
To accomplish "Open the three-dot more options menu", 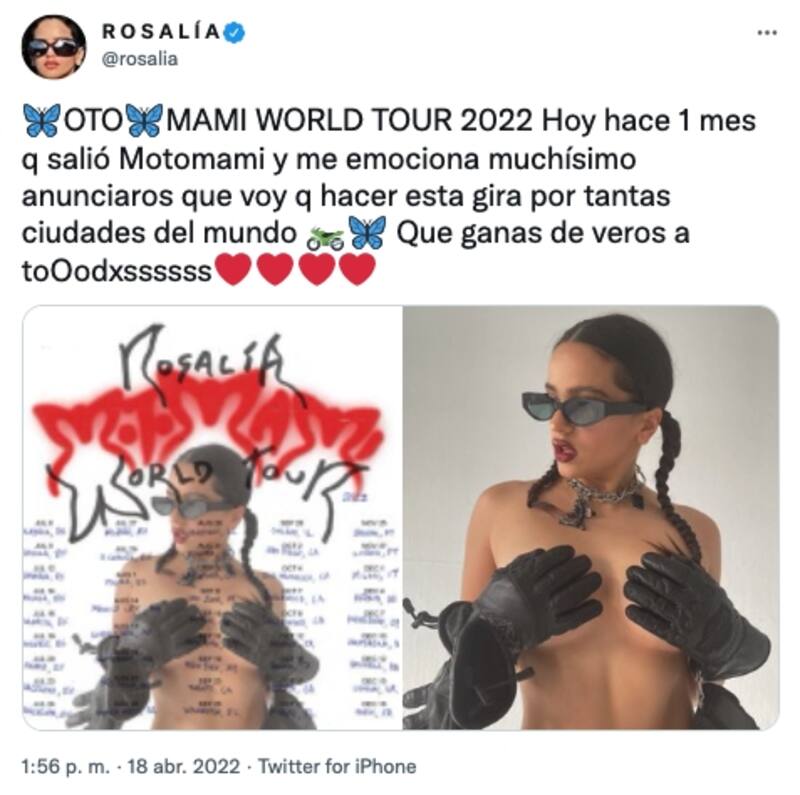I will (x=767, y=33).
